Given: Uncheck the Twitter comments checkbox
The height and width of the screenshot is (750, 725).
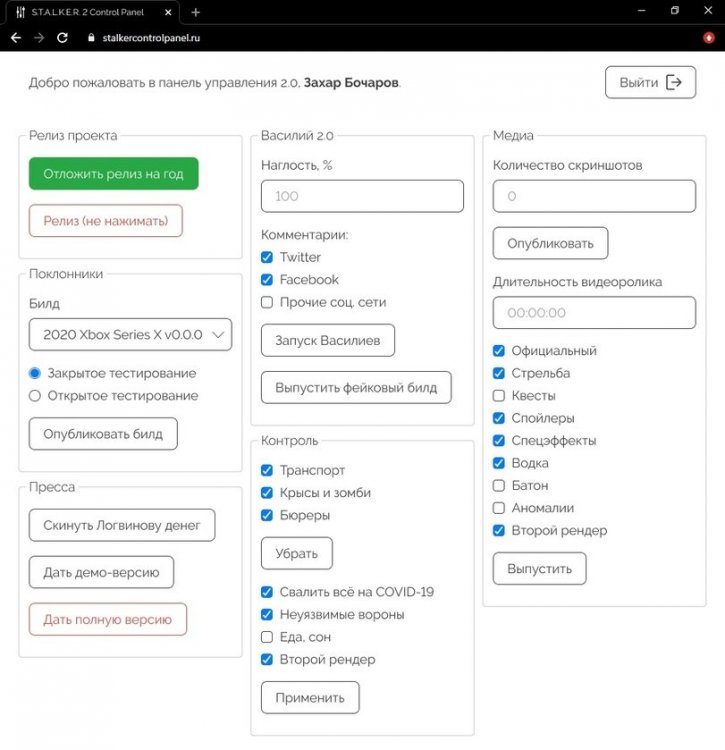Looking at the screenshot, I should (x=267, y=258).
